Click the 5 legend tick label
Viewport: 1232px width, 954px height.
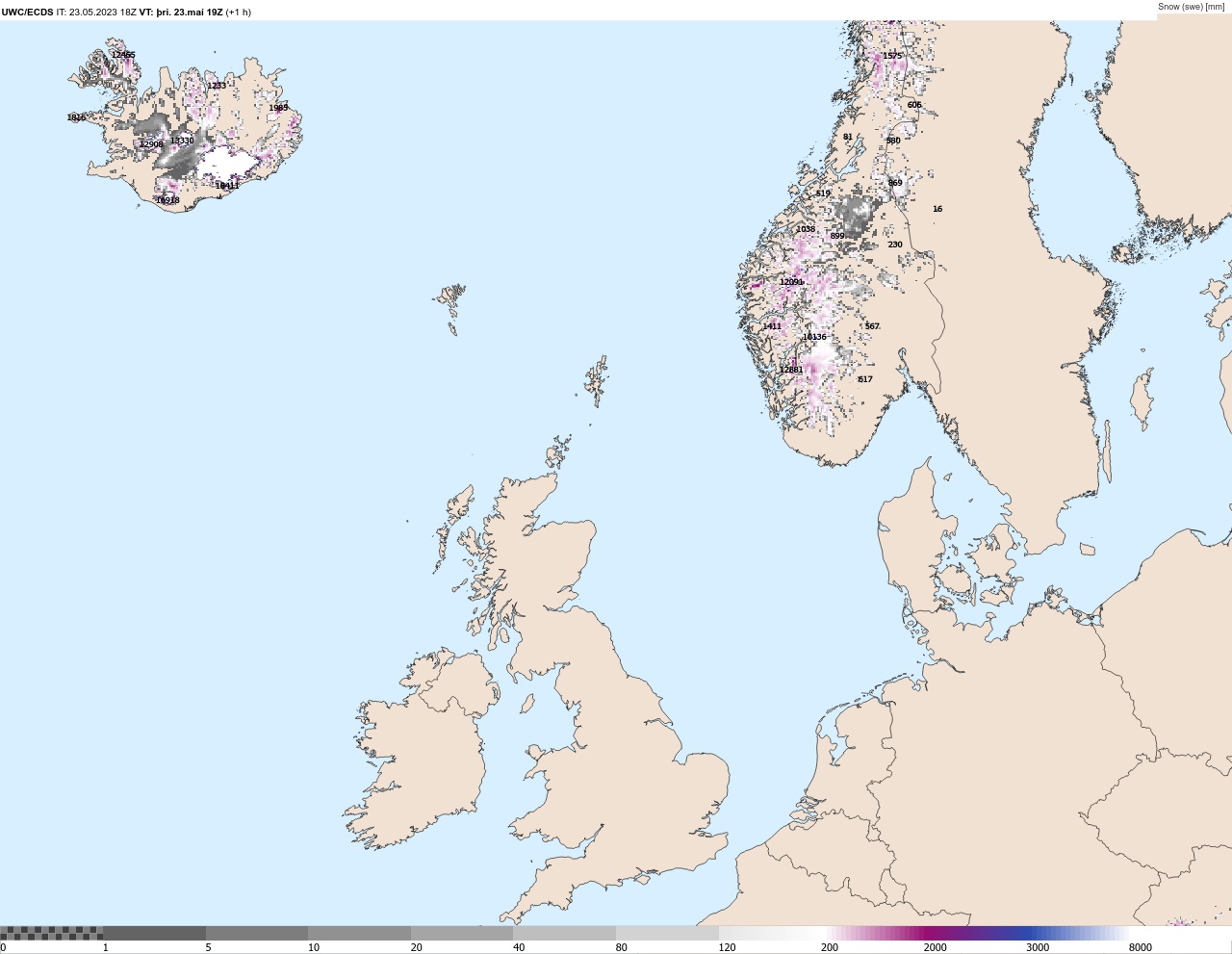(208, 948)
